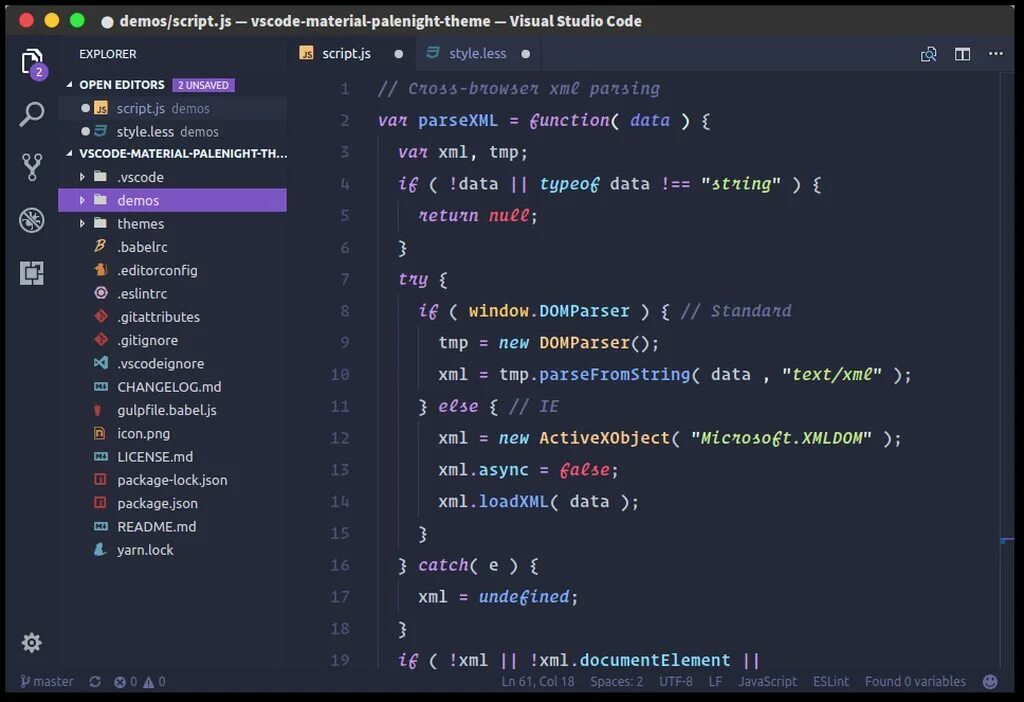
Task: Open the Extensions view icon
Action: point(32,273)
